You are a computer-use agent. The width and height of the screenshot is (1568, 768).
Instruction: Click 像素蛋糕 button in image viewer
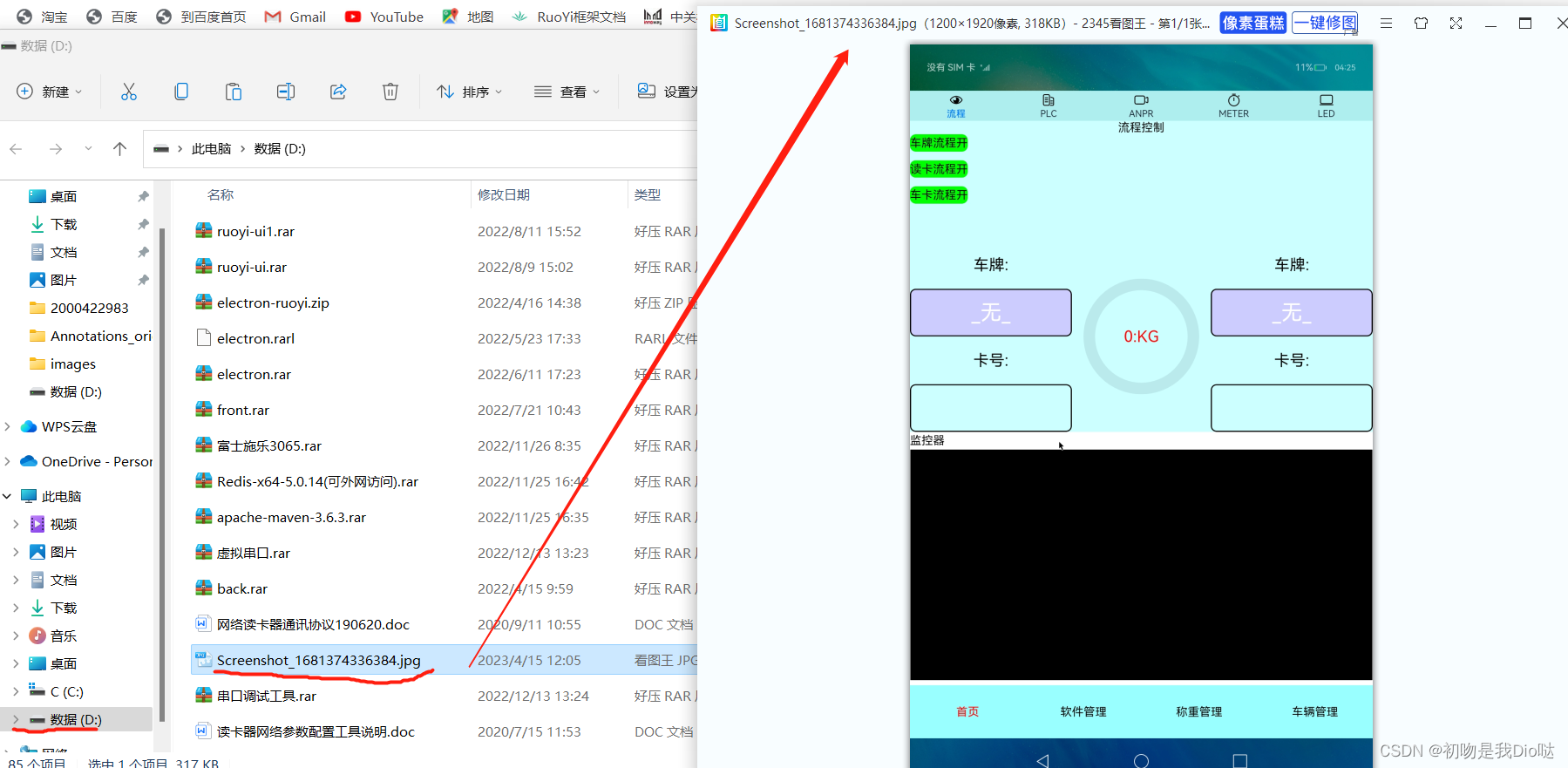(x=1253, y=23)
